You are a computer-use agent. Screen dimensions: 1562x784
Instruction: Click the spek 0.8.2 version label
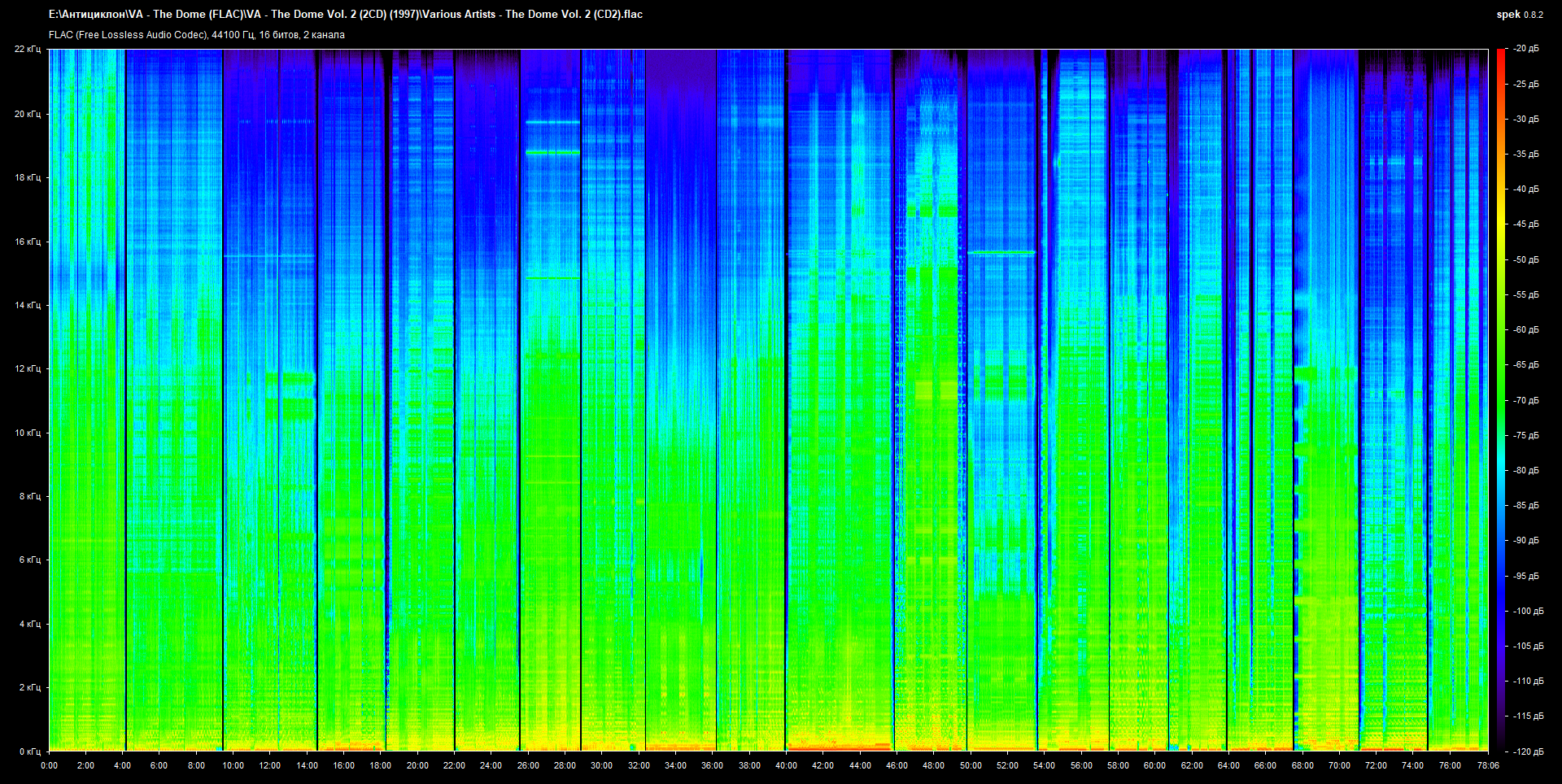[1519, 15]
